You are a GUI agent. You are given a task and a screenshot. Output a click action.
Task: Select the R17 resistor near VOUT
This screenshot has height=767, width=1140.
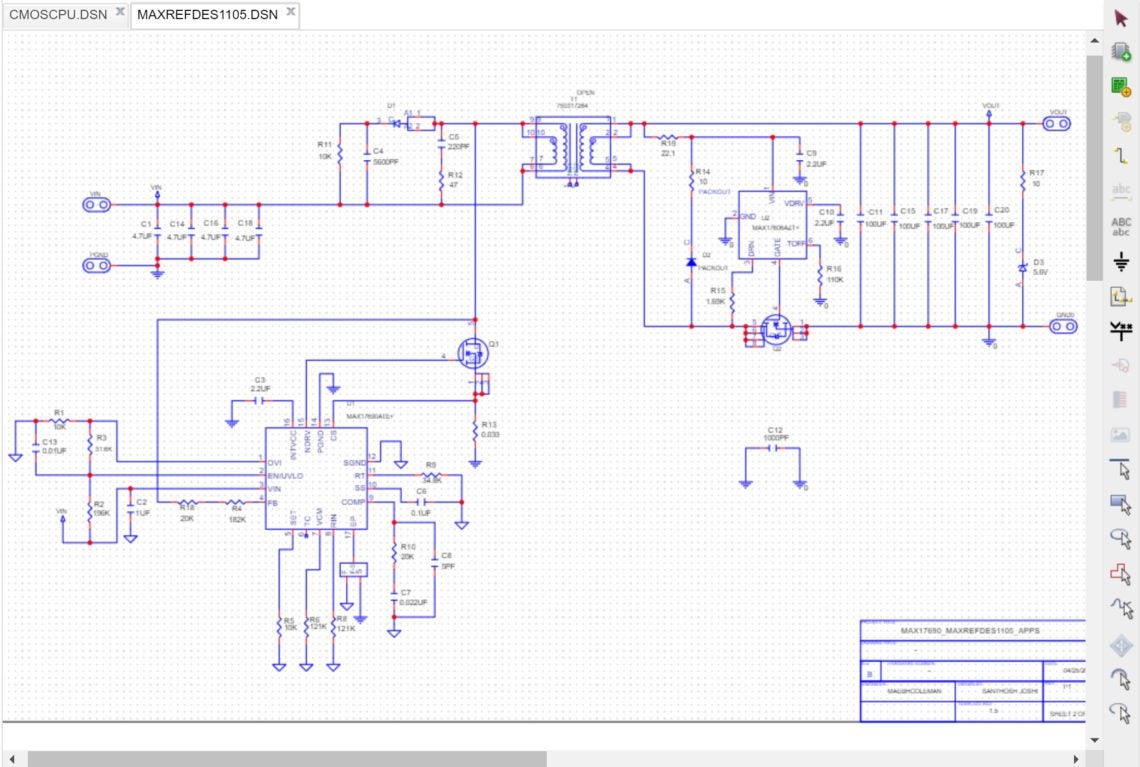[1023, 180]
